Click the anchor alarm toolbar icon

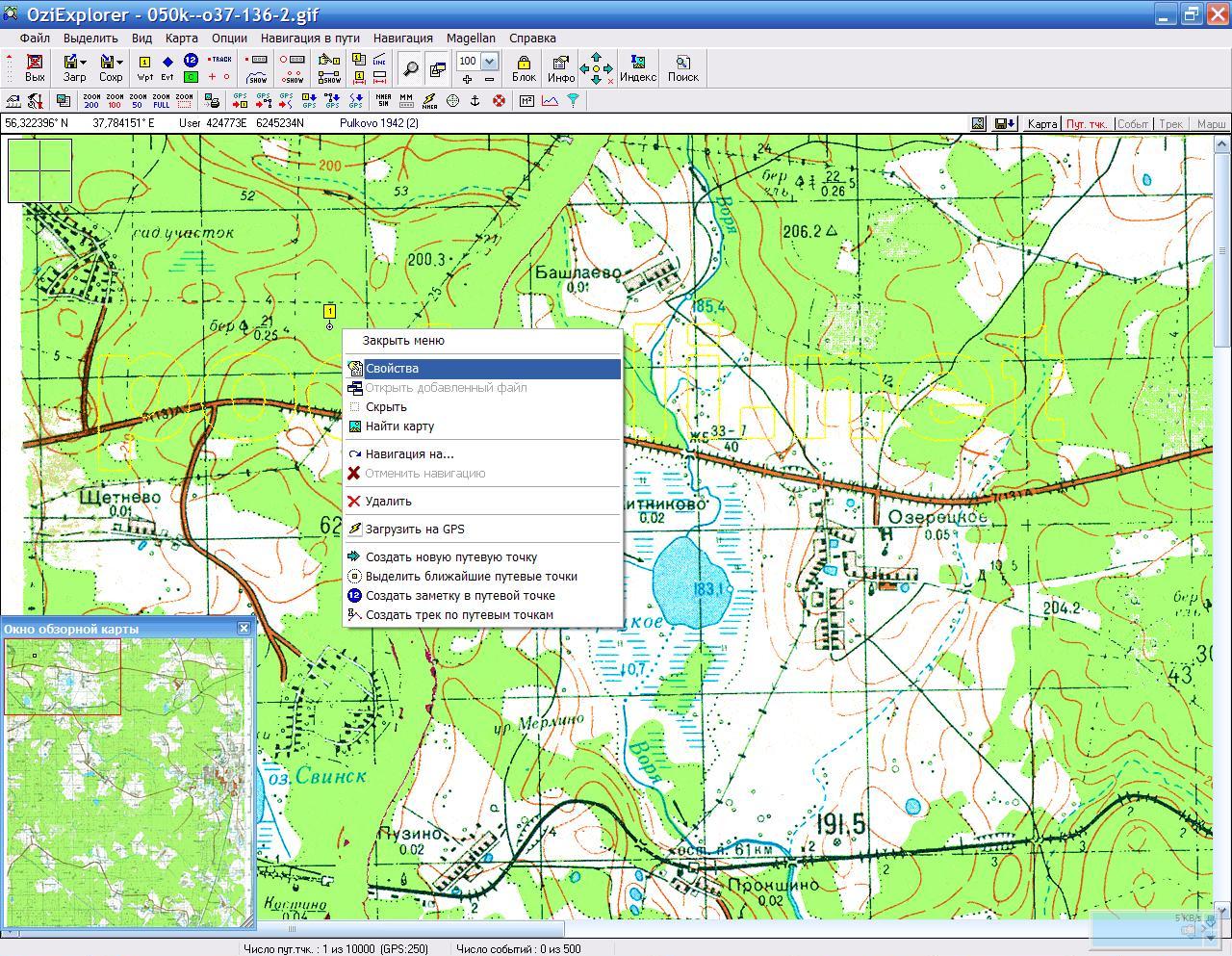475,100
